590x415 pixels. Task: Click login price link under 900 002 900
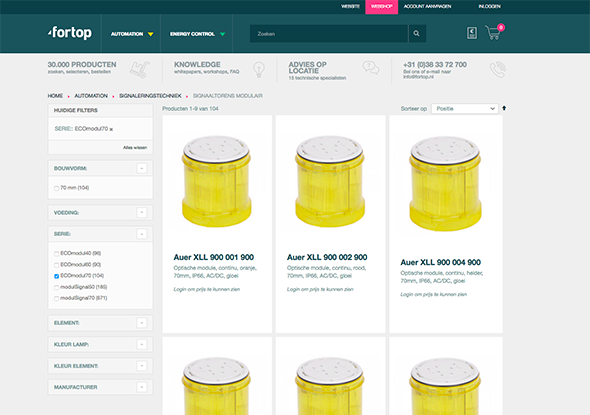point(320,289)
